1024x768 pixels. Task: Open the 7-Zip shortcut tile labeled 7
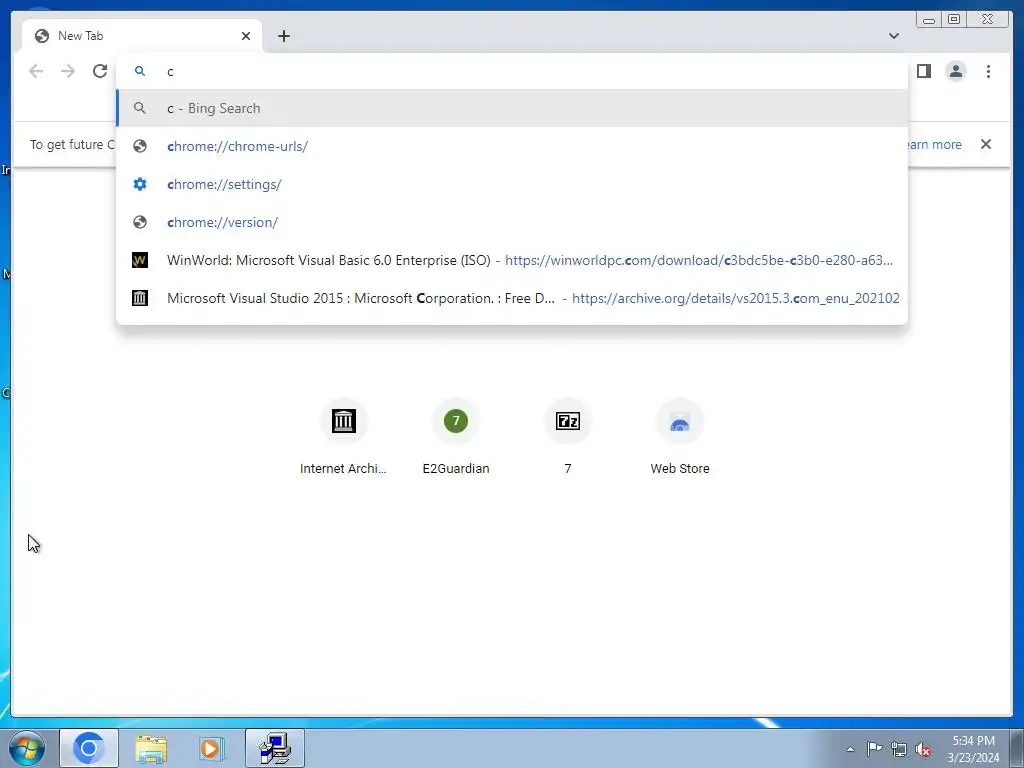pyautogui.click(x=568, y=436)
